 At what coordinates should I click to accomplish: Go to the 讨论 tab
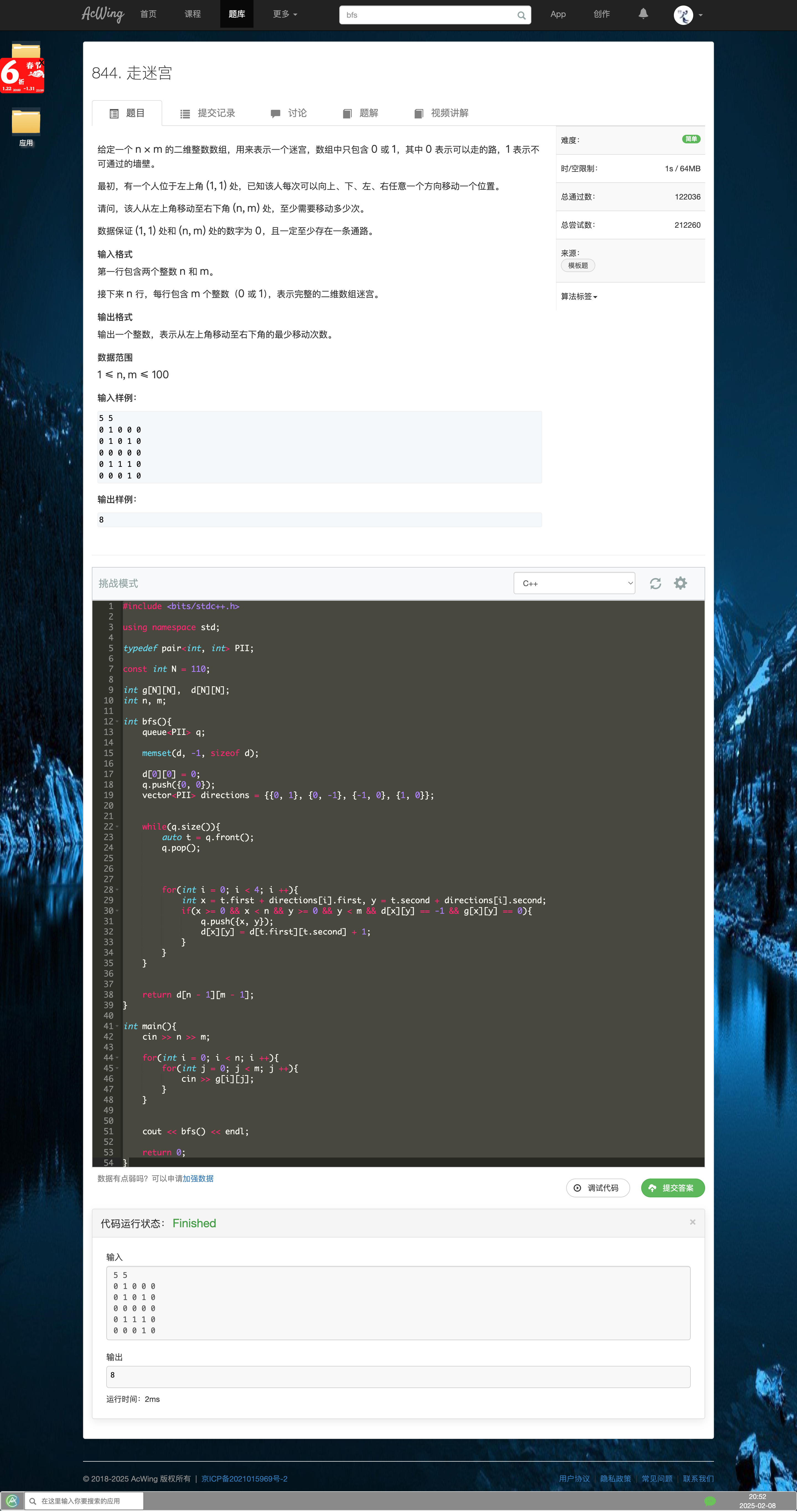click(289, 113)
